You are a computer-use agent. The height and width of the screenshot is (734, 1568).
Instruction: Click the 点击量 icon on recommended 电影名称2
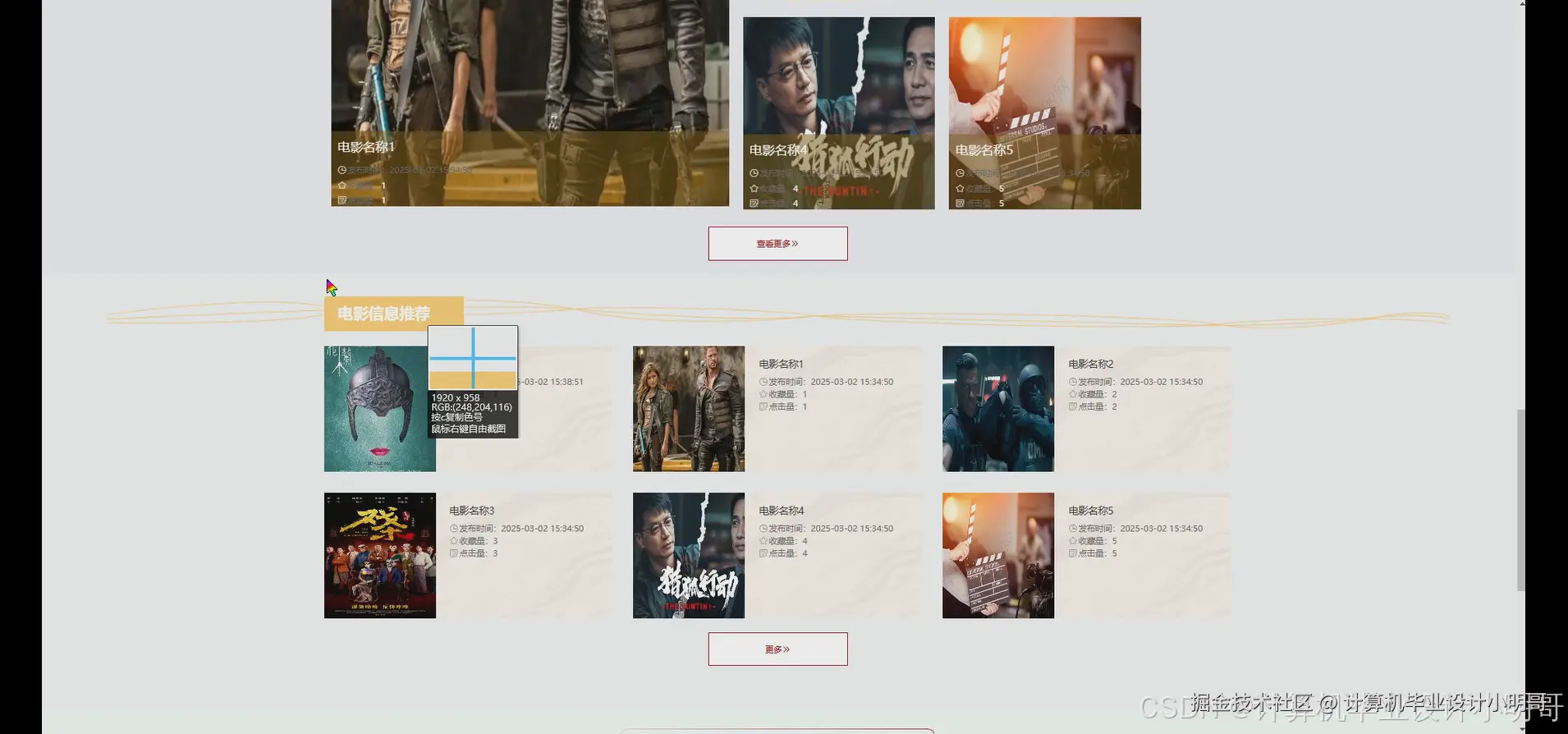pos(1073,406)
